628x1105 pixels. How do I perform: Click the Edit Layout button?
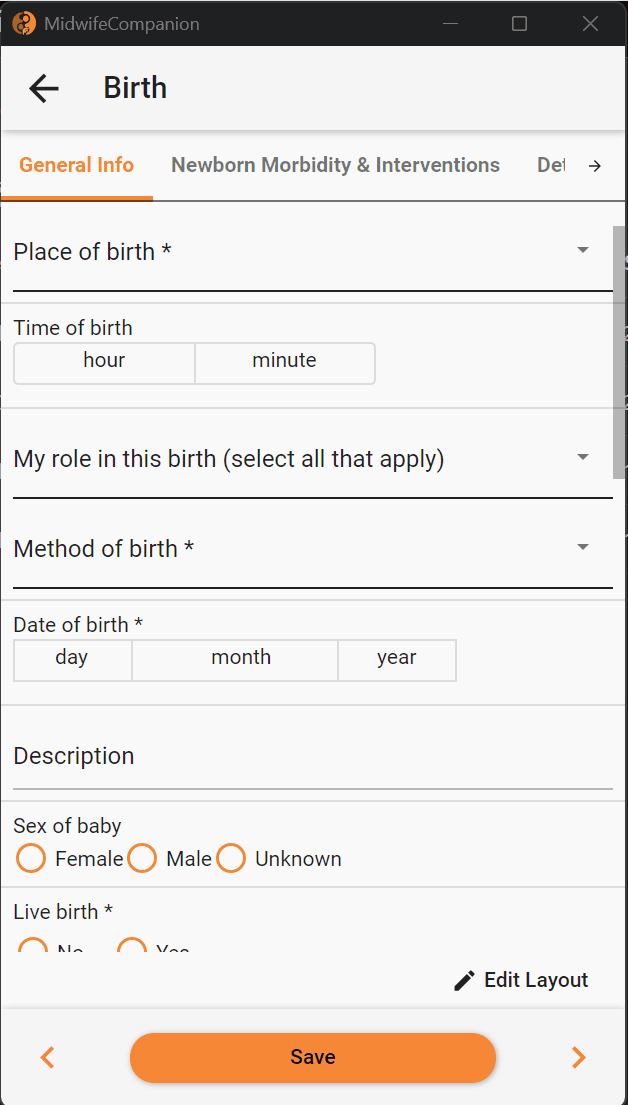coord(520,980)
